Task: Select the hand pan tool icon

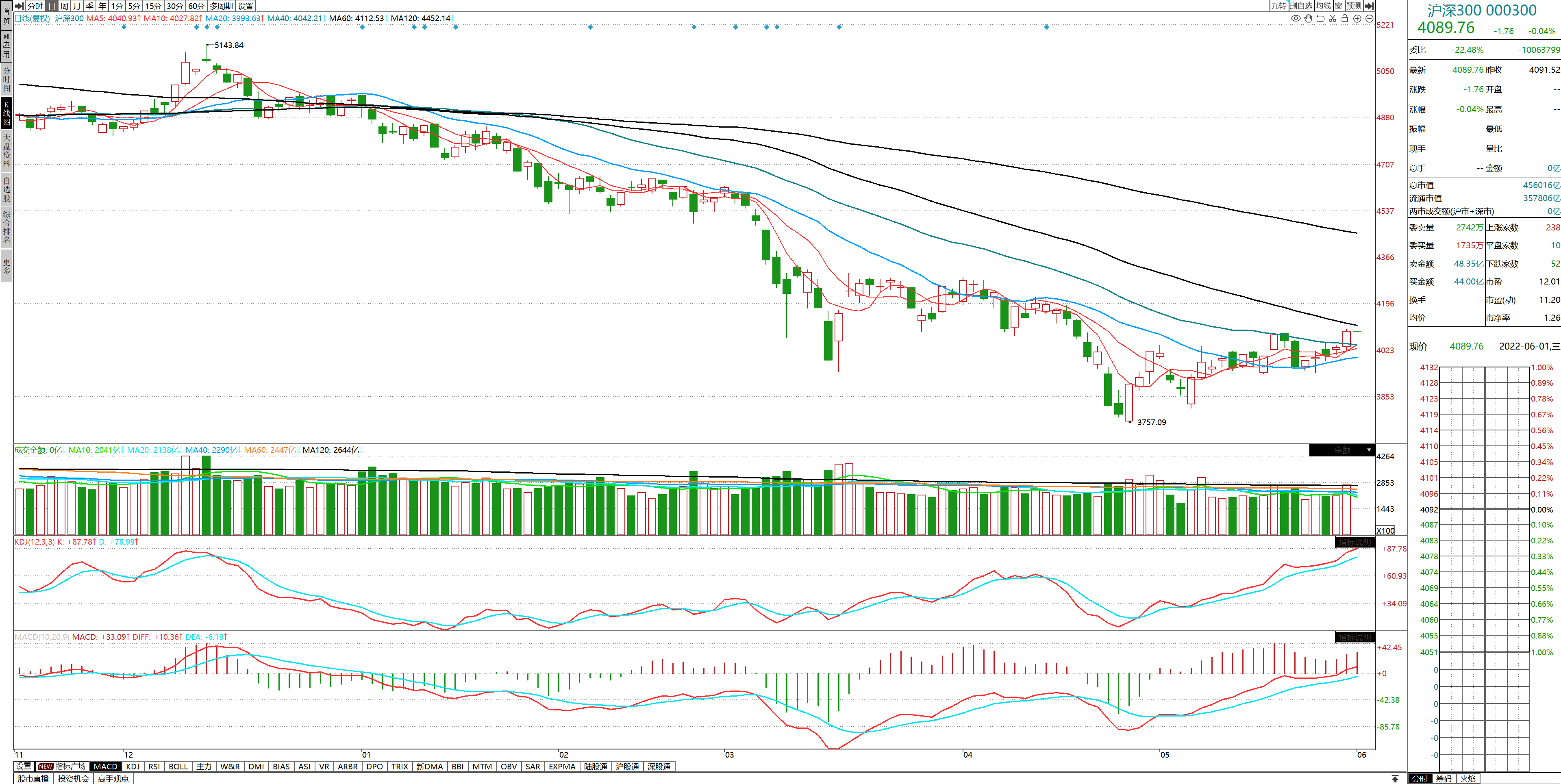Action: coord(1308,19)
